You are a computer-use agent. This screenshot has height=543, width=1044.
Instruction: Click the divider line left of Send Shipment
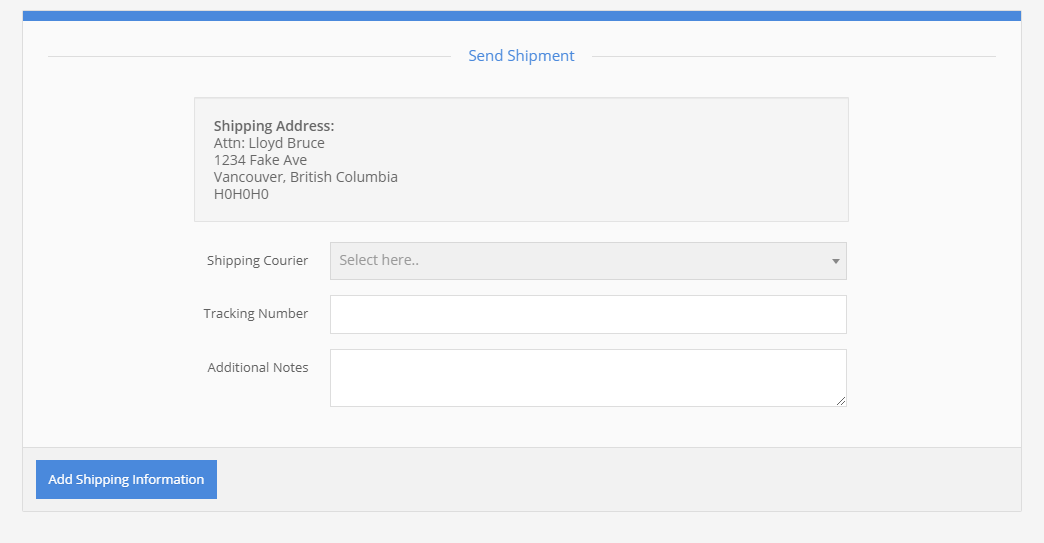[x=250, y=57]
